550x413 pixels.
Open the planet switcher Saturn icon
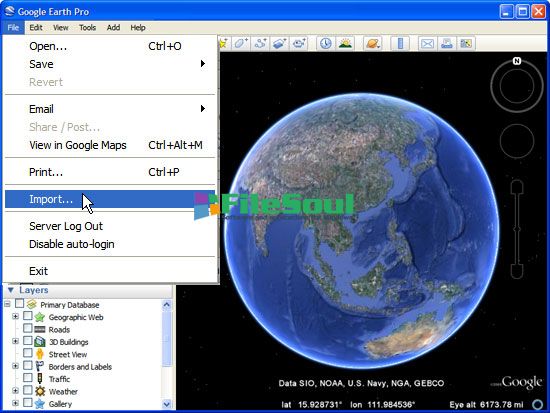click(x=373, y=44)
